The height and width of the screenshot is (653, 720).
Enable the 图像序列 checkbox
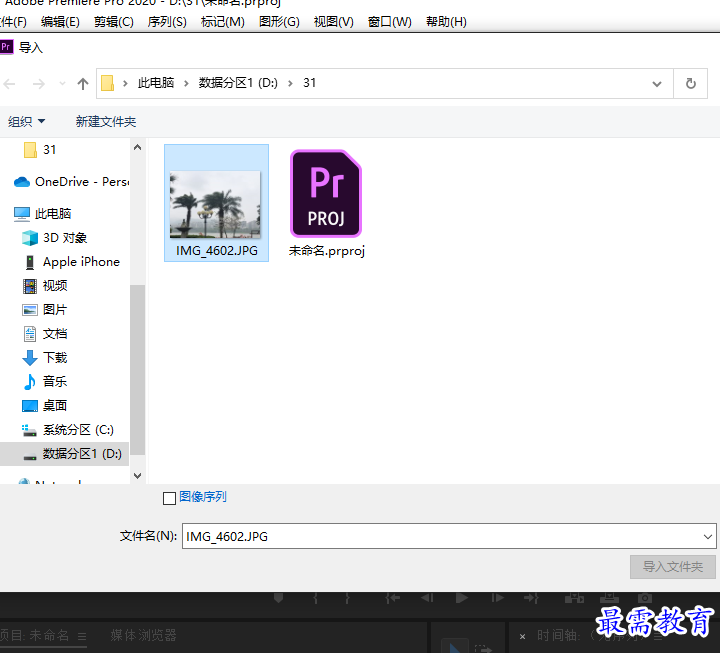tap(169, 498)
